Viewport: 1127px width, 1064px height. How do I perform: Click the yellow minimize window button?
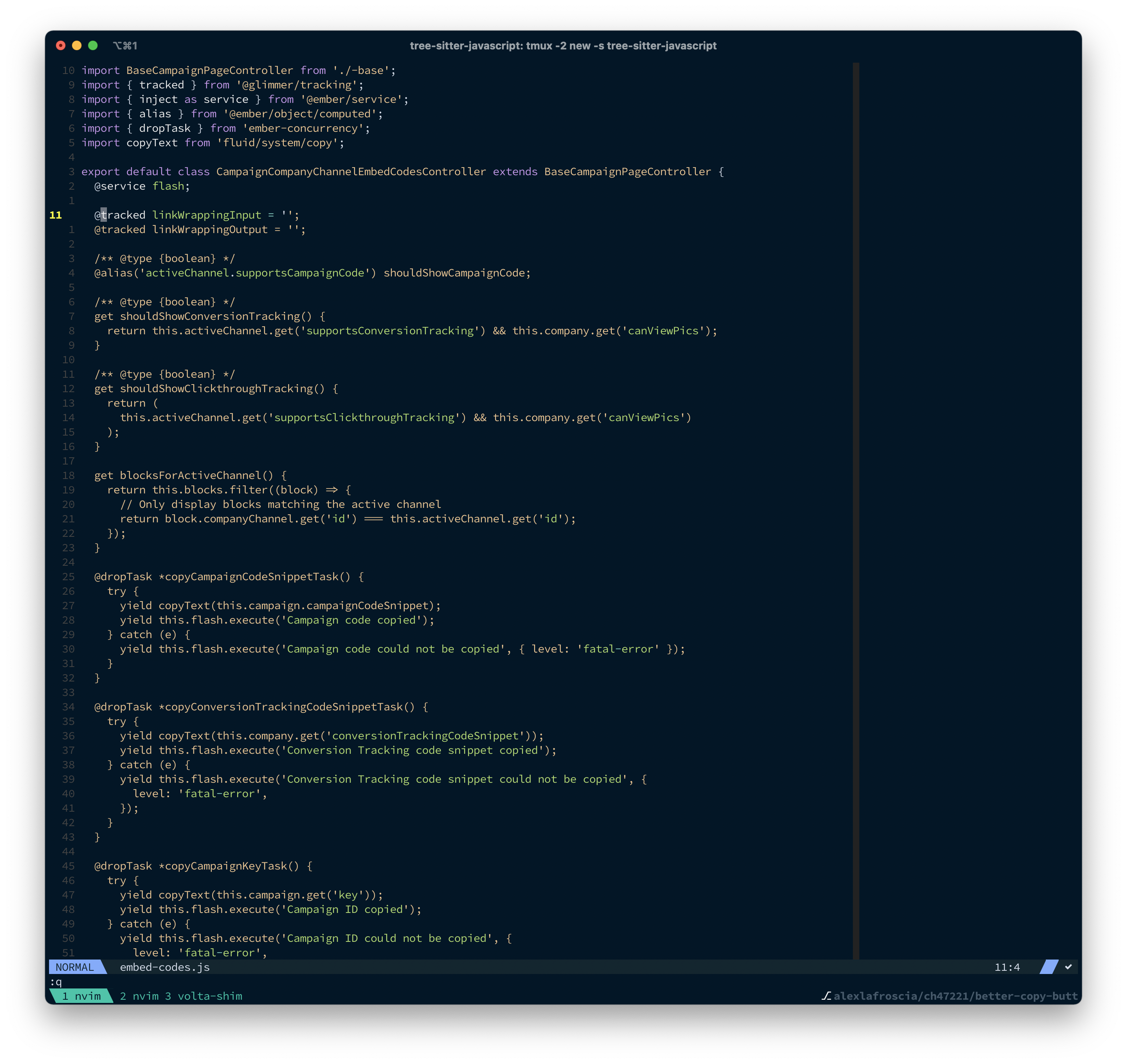point(77,45)
